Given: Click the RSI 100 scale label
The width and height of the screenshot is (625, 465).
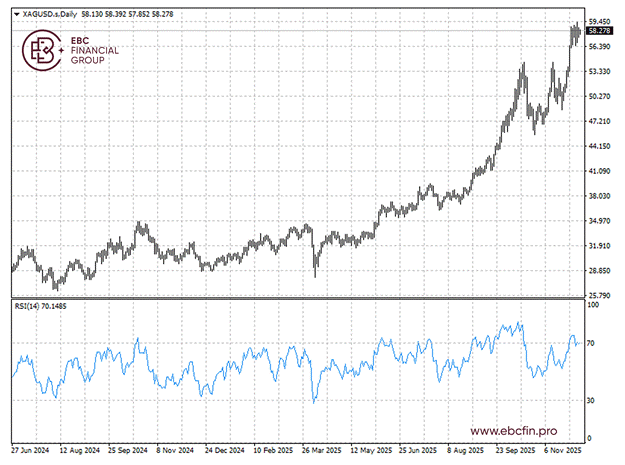Looking at the screenshot, I should [593, 305].
